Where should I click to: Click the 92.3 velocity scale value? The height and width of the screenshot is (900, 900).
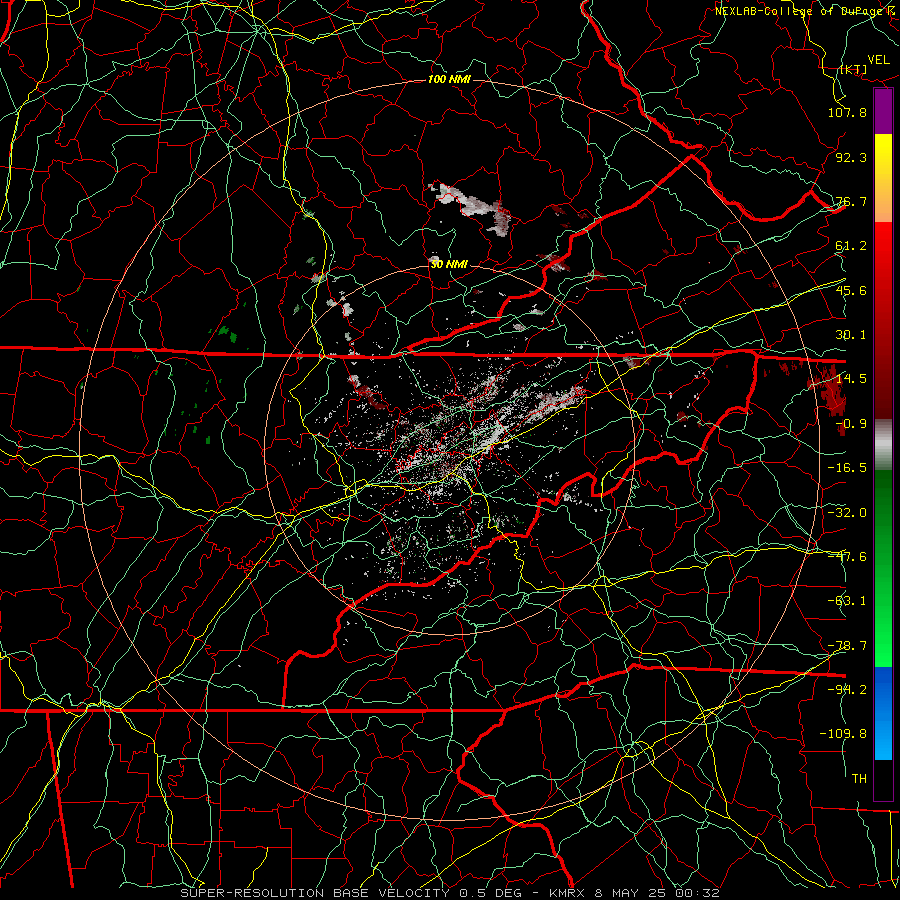point(851,157)
